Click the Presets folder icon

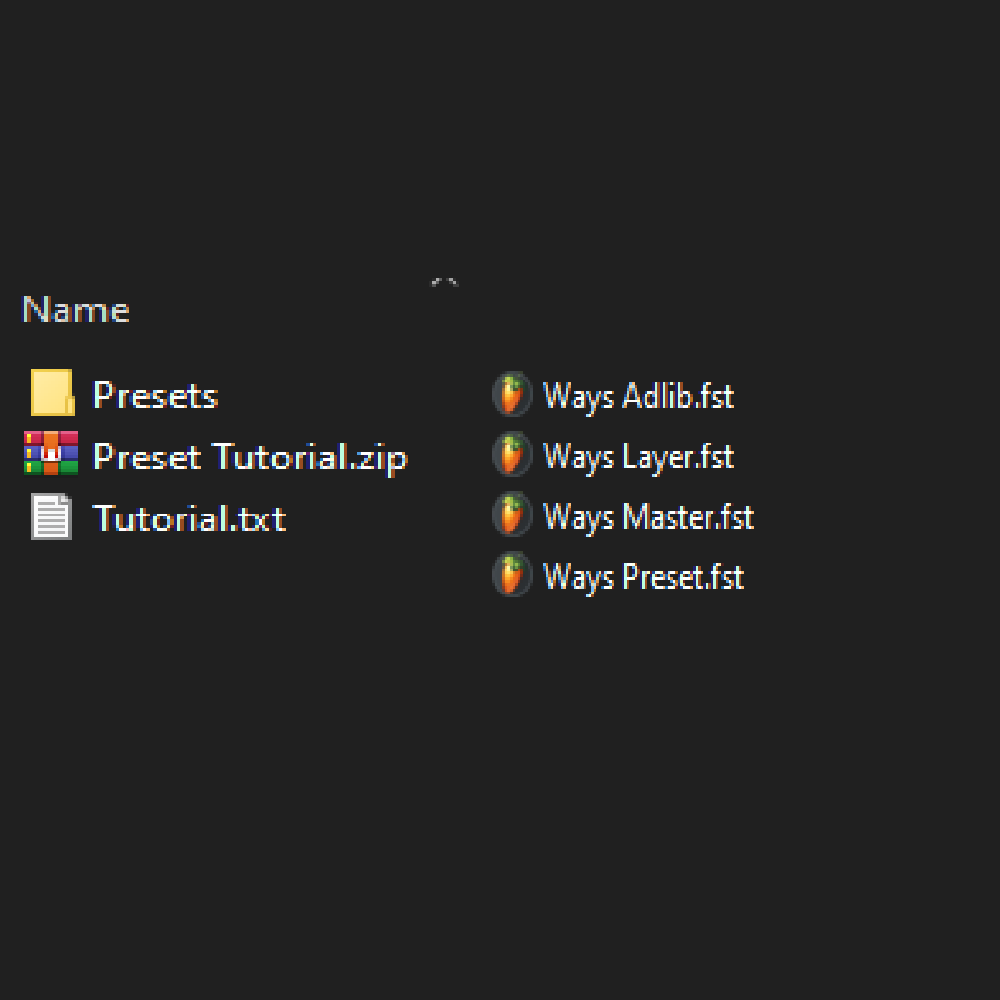click(51, 393)
